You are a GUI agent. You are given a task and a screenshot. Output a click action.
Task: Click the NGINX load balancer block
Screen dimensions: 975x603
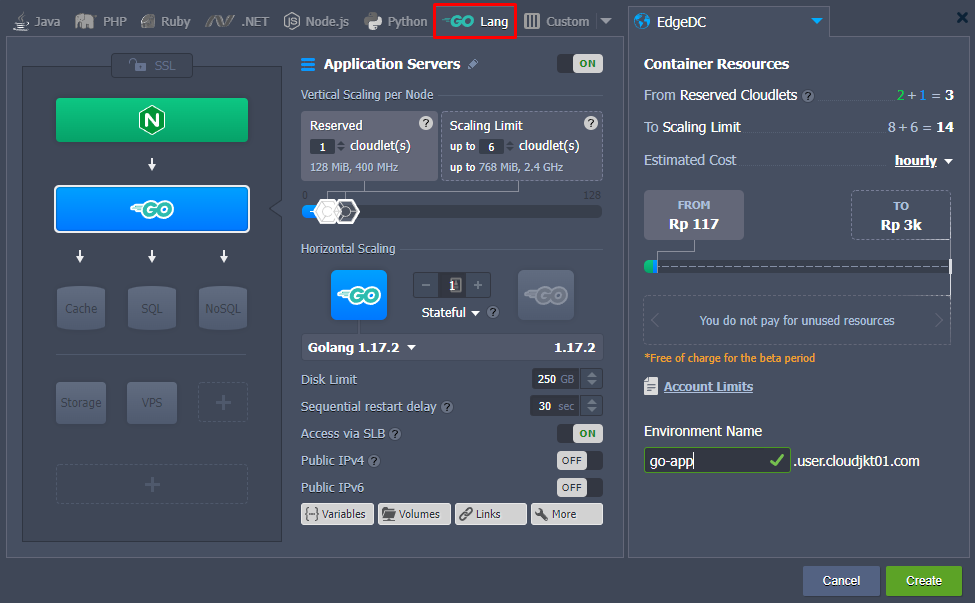tap(151, 119)
